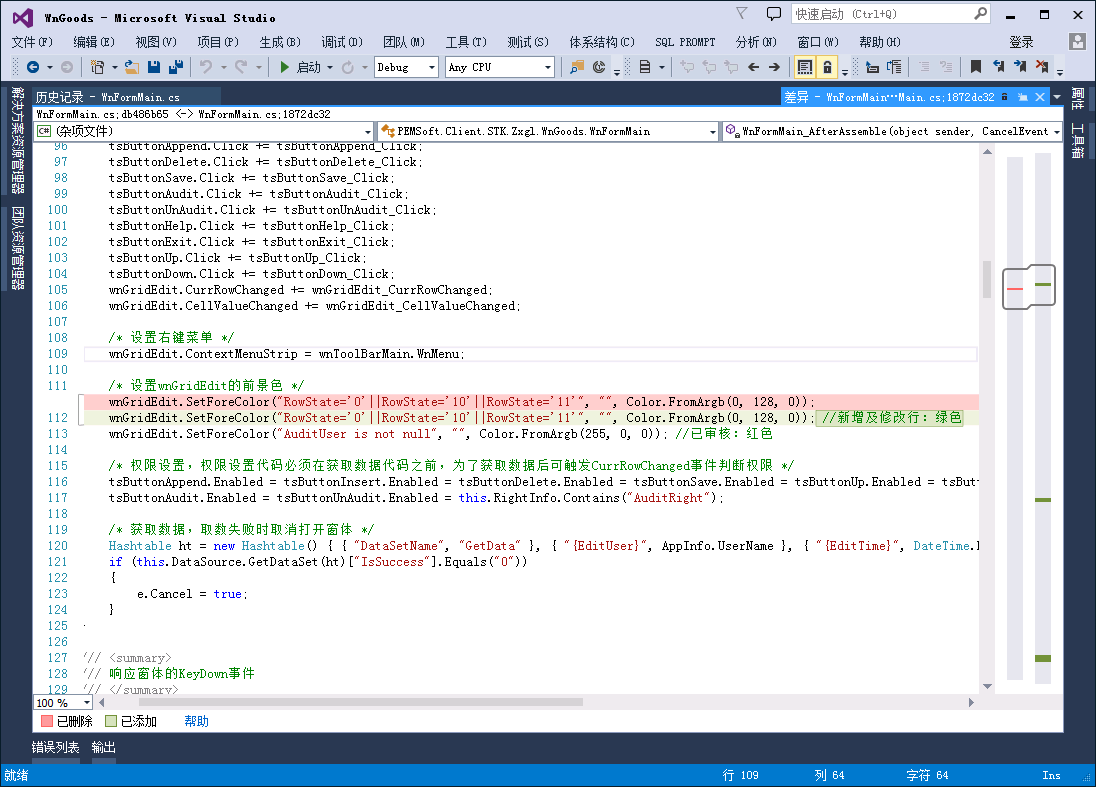Open the 错误列表 panel tab
The image size is (1096, 787).
tap(55, 747)
